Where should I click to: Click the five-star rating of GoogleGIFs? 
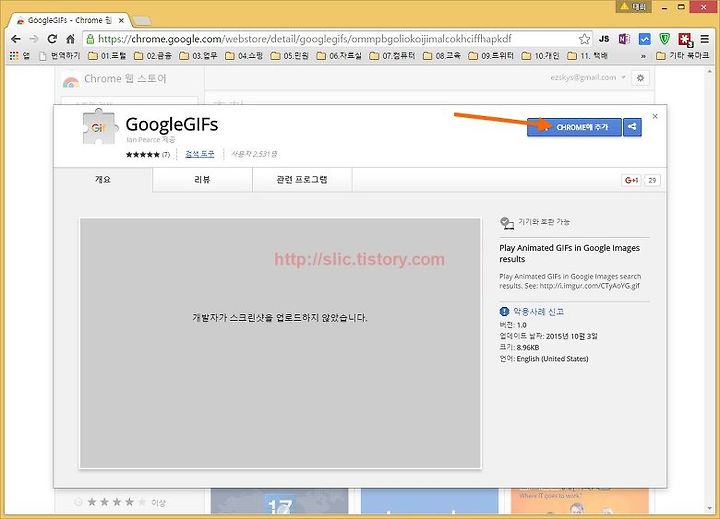tap(143, 154)
